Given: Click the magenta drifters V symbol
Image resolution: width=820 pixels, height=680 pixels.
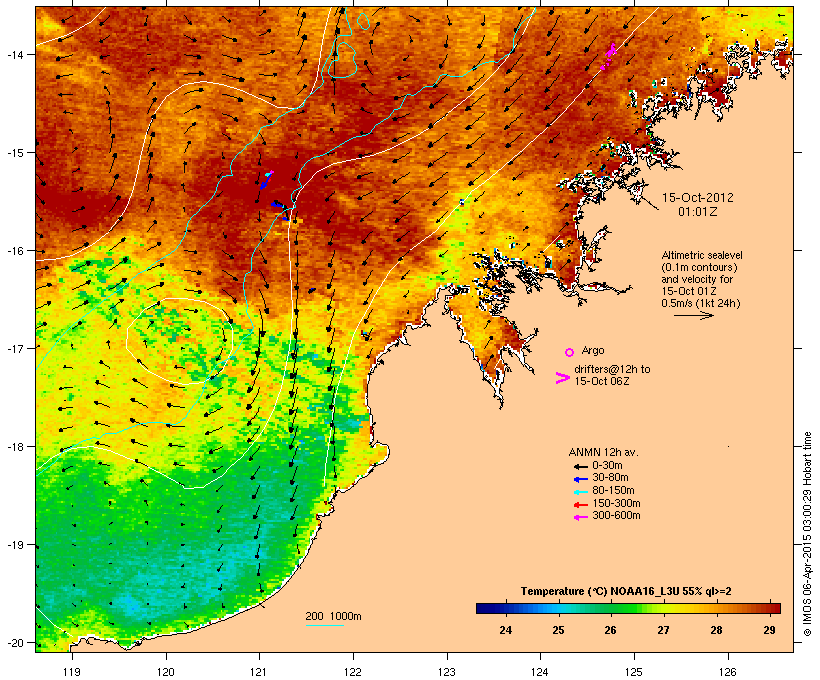Looking at the screenshot, I should click(x=562, y=378).
